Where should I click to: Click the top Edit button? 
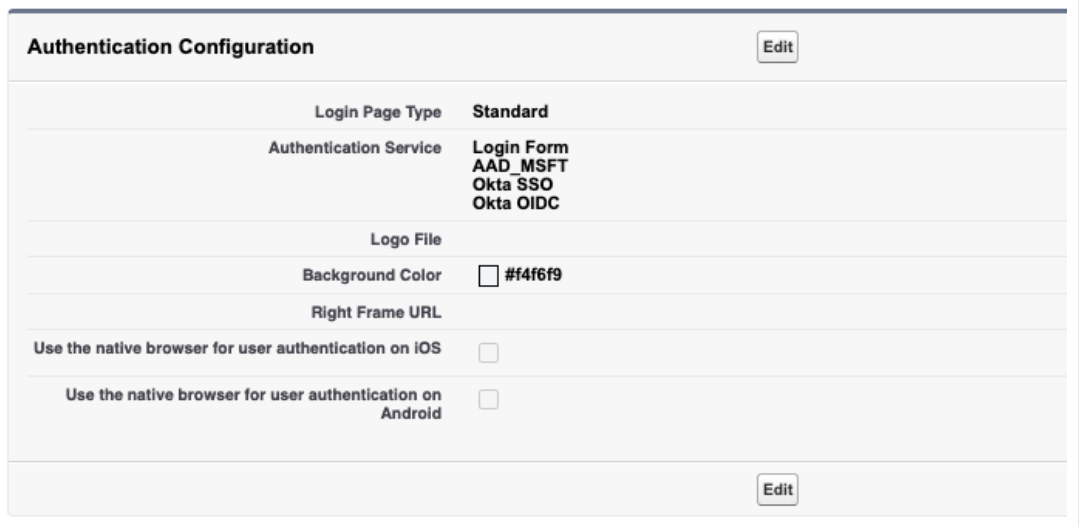(777, 47)
